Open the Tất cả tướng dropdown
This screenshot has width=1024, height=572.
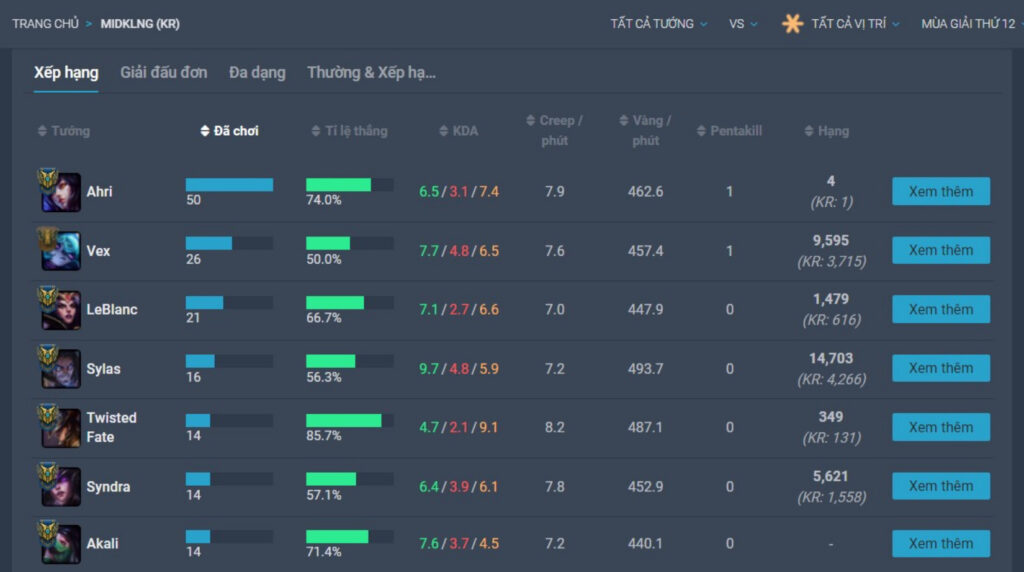658,24
